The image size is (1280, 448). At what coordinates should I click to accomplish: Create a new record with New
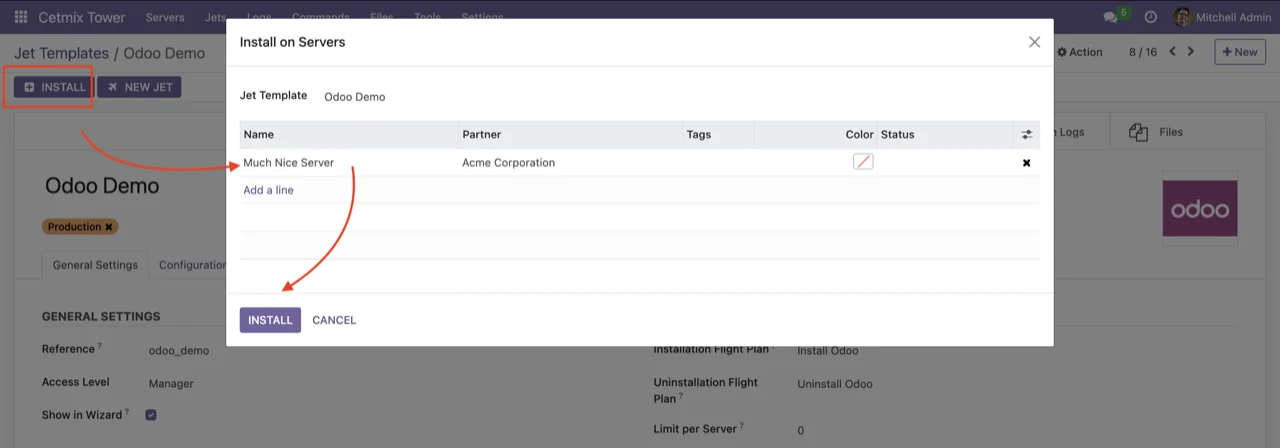pos(1239,52)
